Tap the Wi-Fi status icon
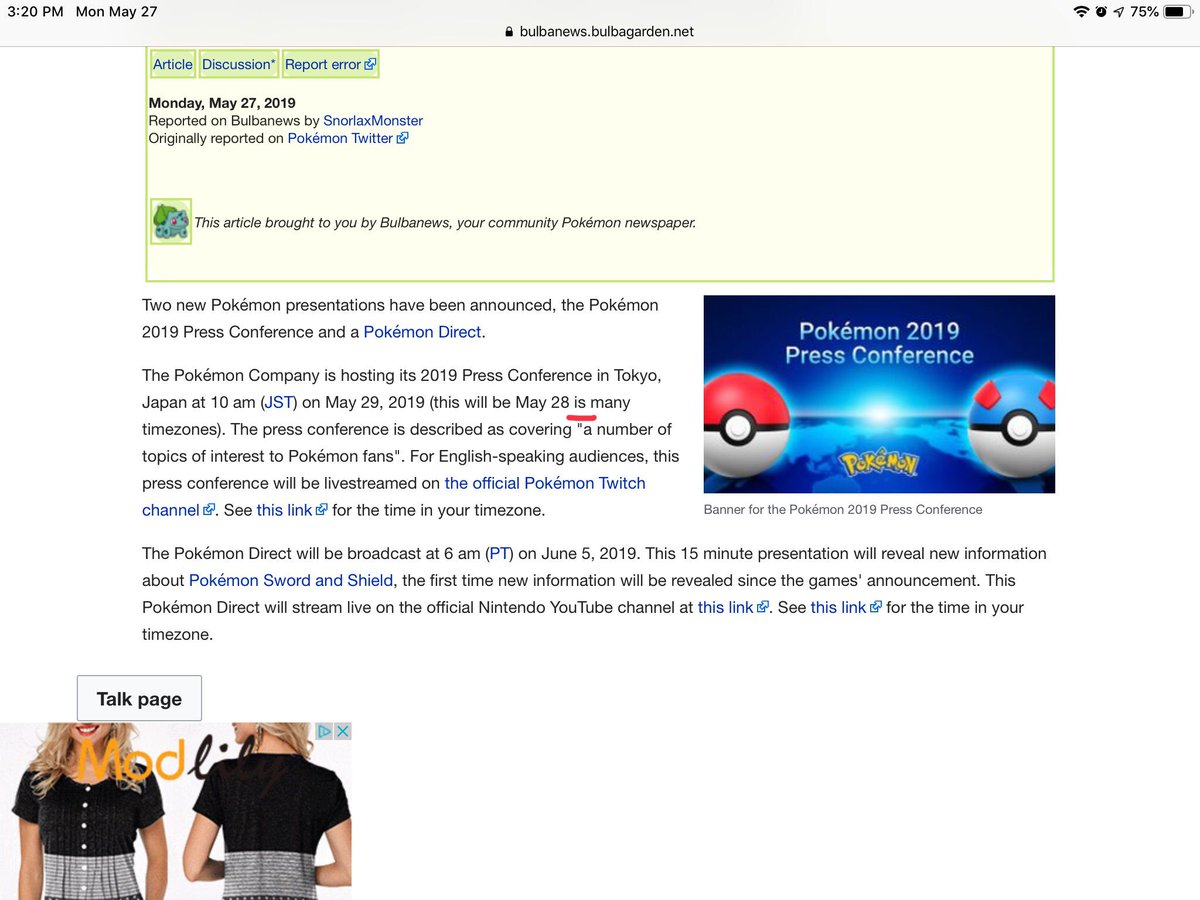Image resolution: width=1200 pixels, height=900 pixels. point(1081,12)
